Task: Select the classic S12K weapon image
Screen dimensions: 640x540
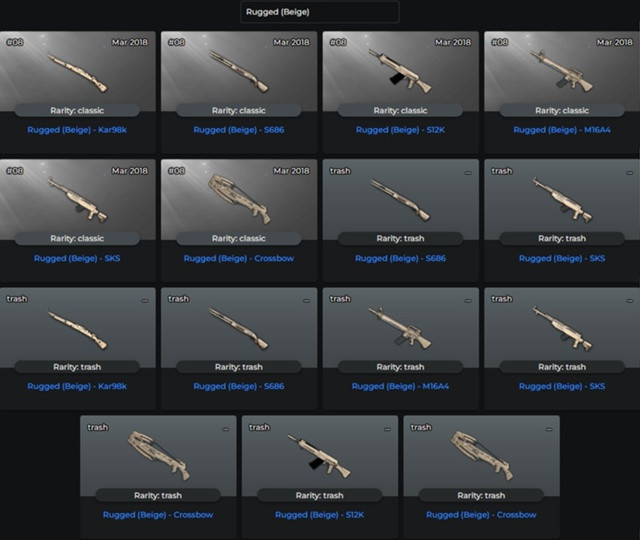Action: [400, 71]
